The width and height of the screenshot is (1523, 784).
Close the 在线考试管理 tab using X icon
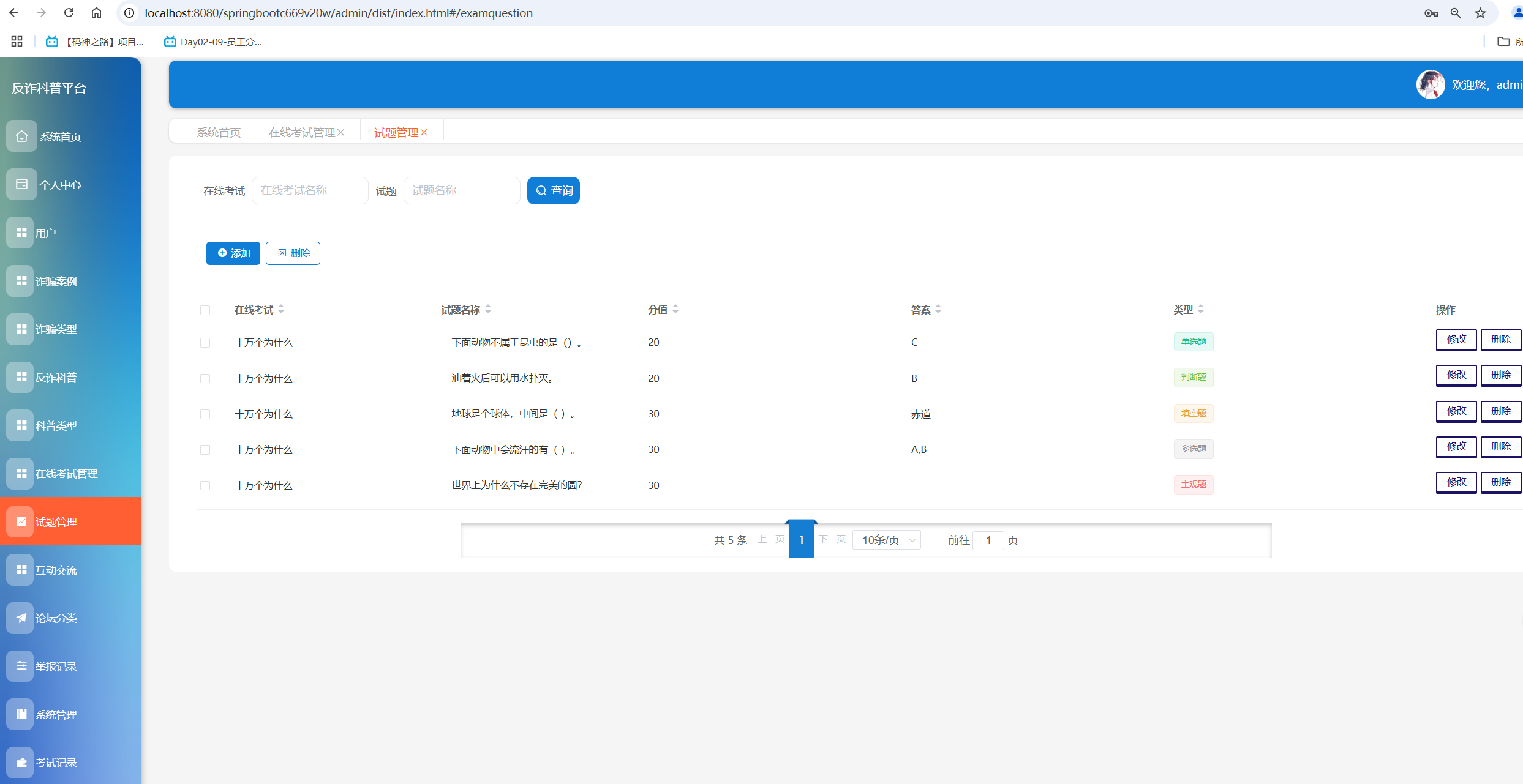pos(341,133)
